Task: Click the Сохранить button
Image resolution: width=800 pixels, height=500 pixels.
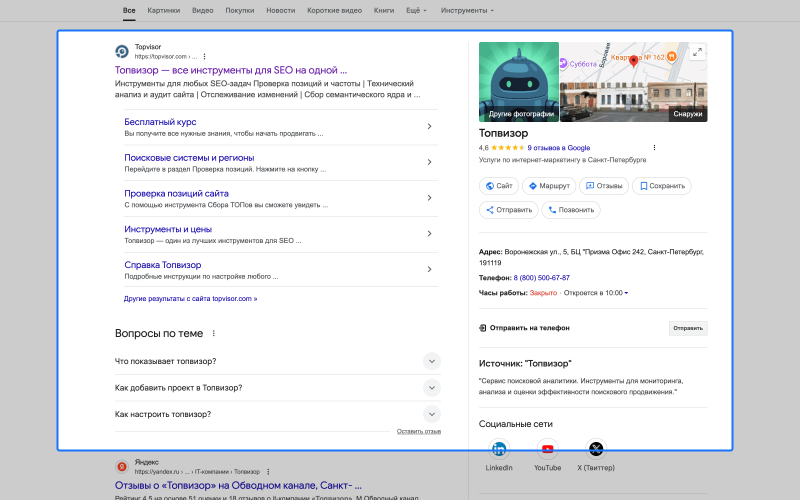Action: tap(662, 186)
